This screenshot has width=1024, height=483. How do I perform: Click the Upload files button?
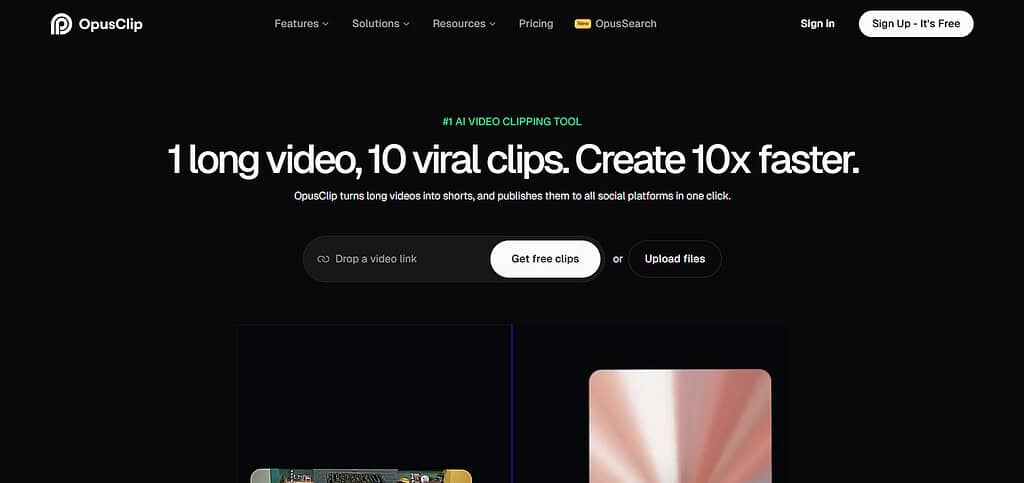(675, 259)
